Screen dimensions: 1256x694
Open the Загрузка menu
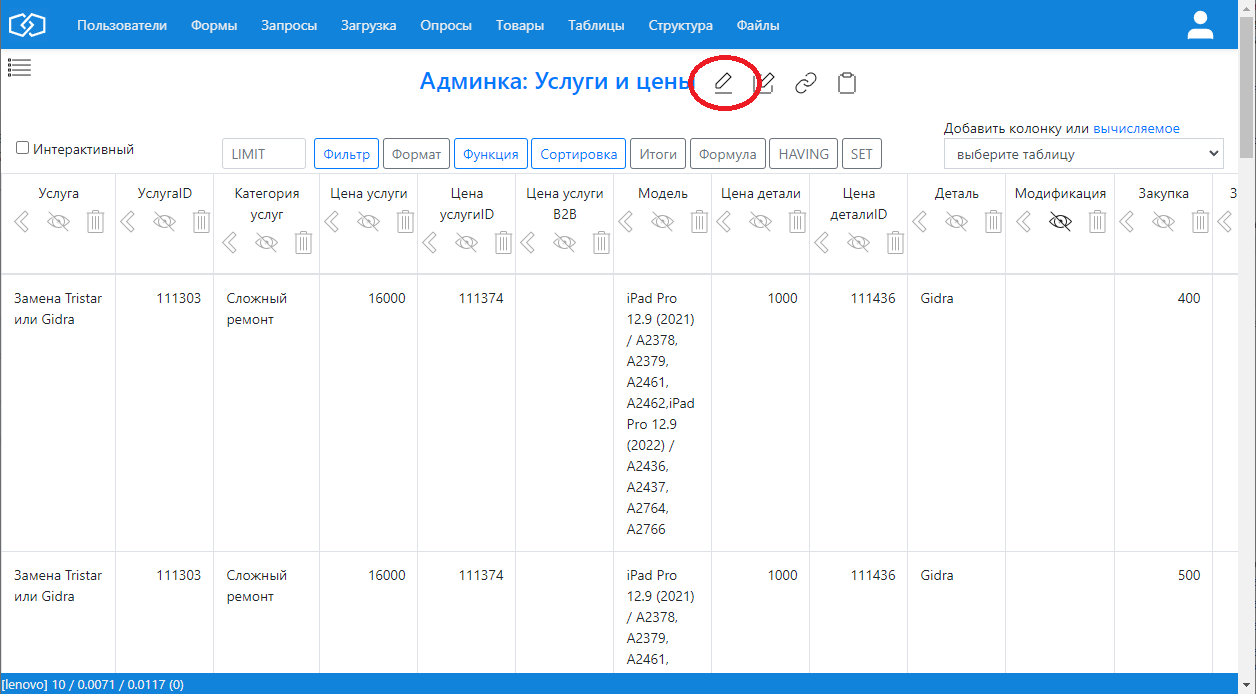[368, 26]
